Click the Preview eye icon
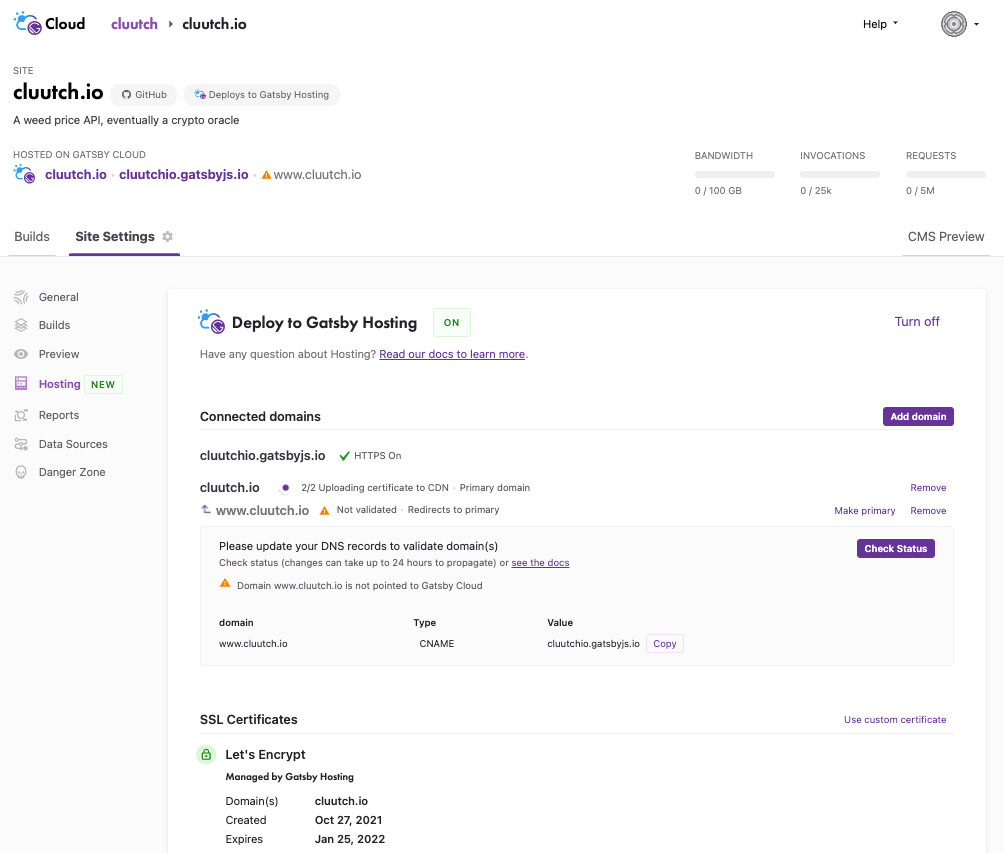 click(x=21, y=354)
